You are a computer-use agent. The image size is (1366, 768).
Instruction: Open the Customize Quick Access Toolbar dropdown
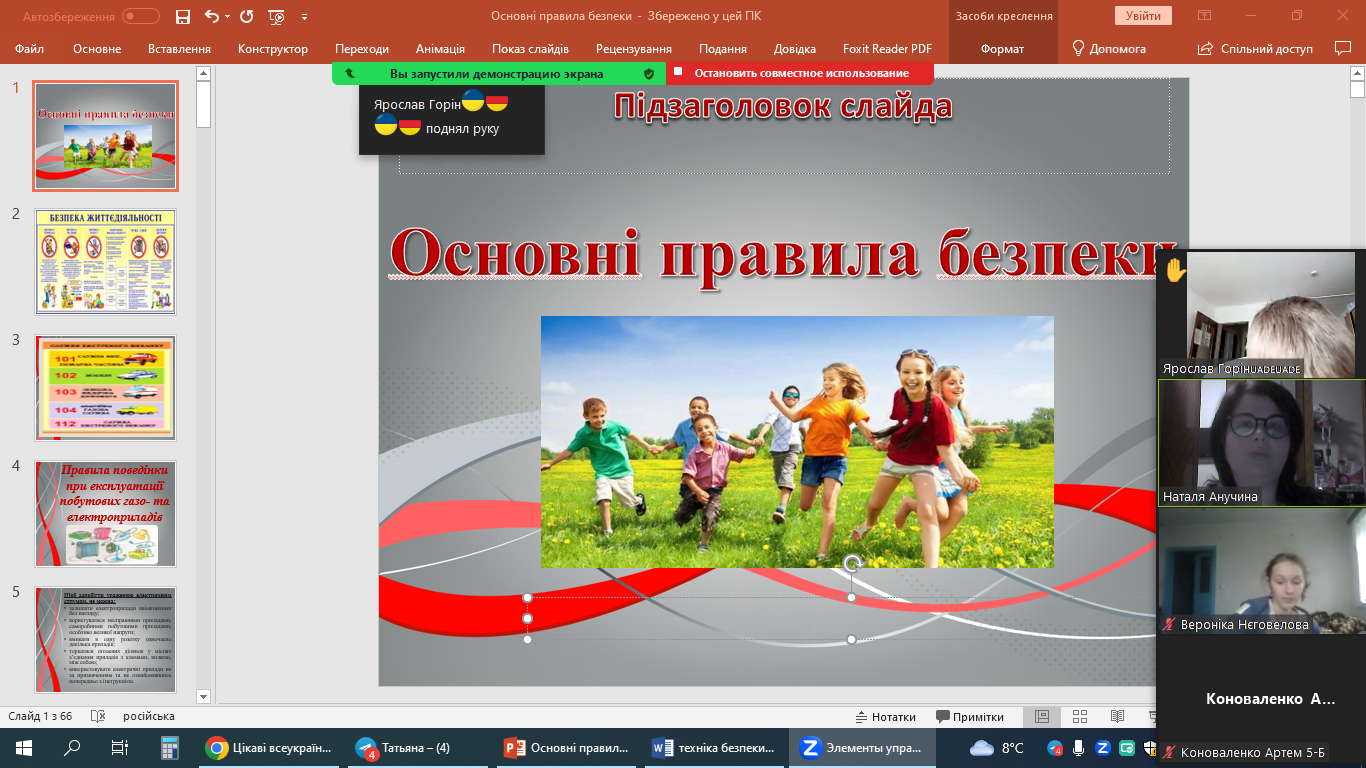[304, 17]
